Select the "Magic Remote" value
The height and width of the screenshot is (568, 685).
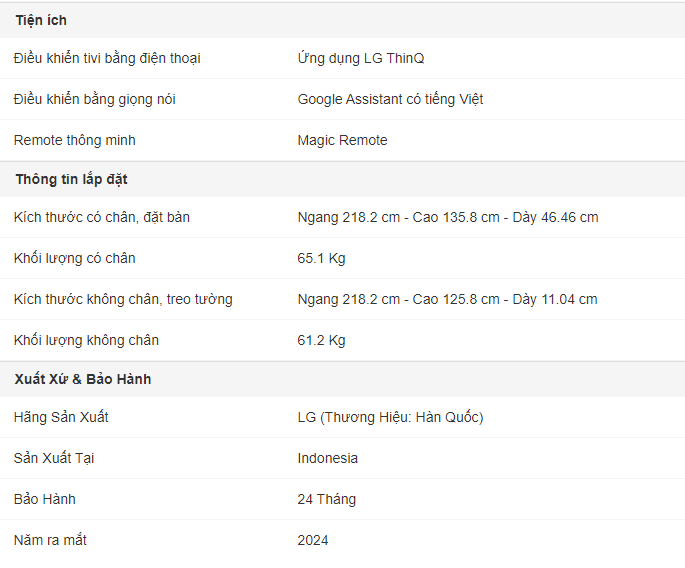pos(342,140)
